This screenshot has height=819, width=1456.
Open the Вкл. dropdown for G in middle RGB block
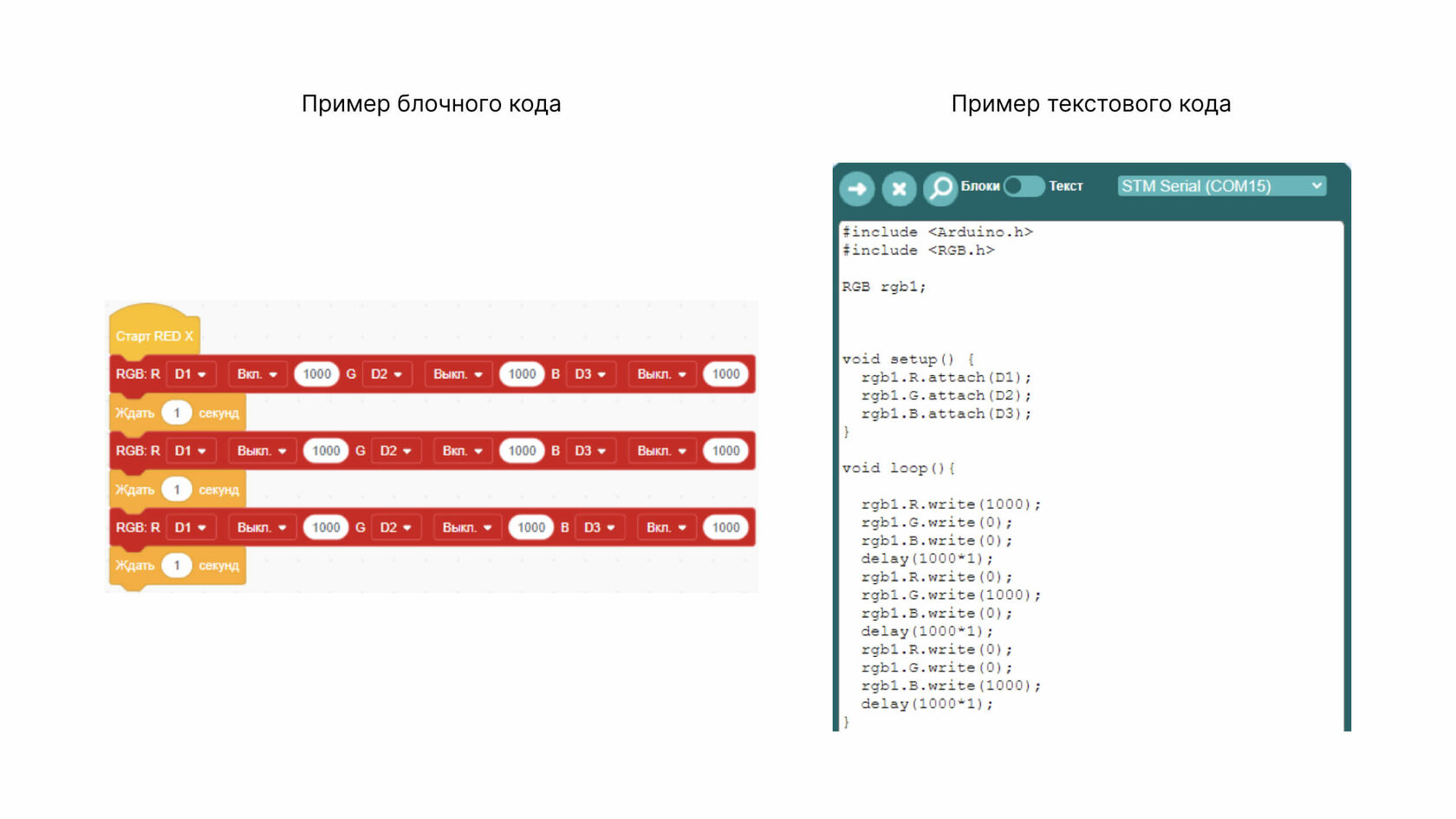pos(462,451)
